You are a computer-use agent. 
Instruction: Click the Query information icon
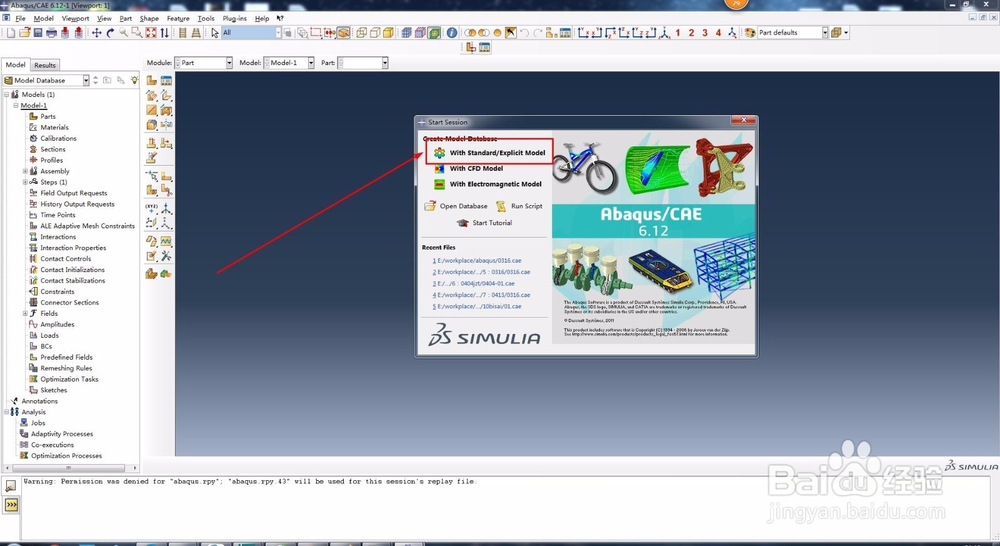452,33
